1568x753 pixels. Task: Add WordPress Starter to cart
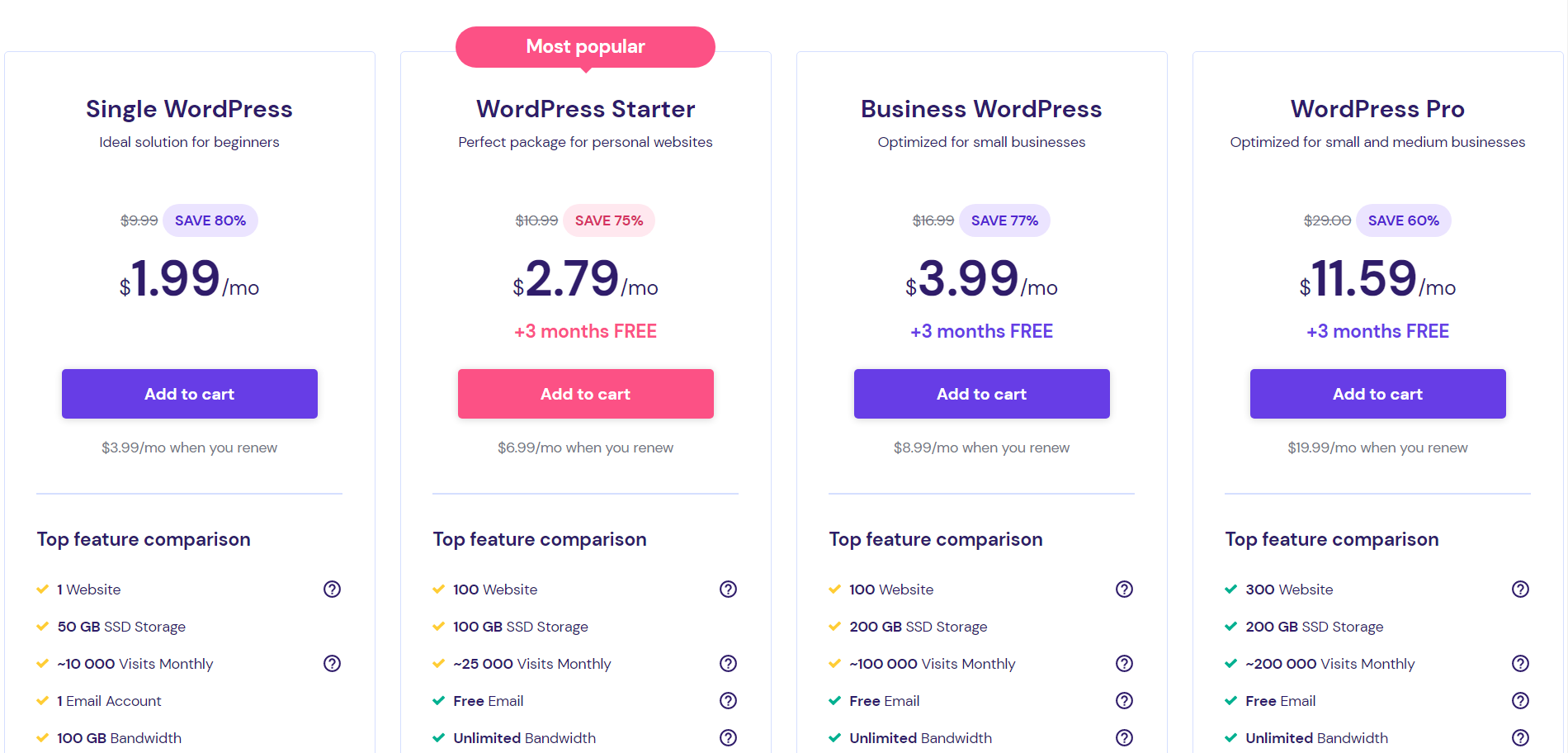[x=585, y=394]
